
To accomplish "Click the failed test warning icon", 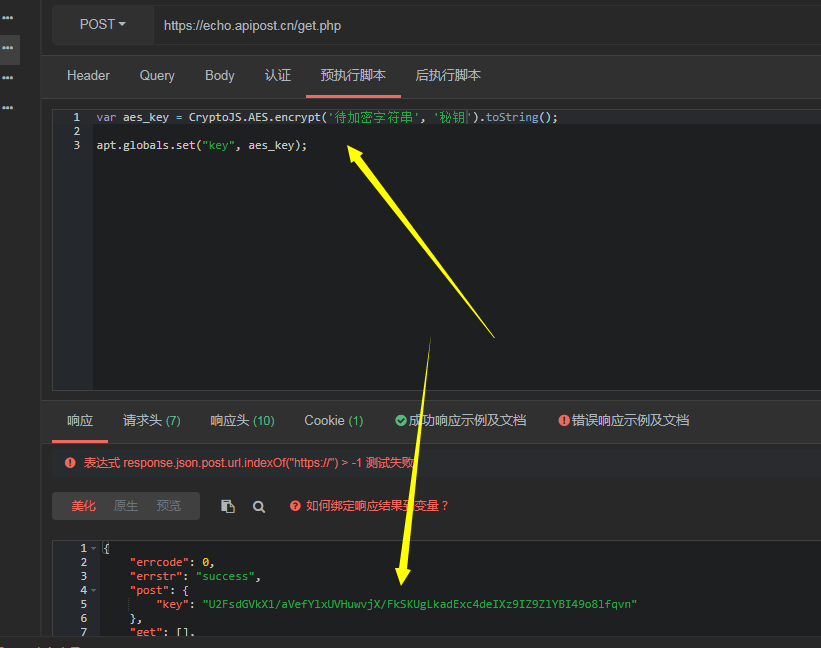I will click(x=70, y=463).
